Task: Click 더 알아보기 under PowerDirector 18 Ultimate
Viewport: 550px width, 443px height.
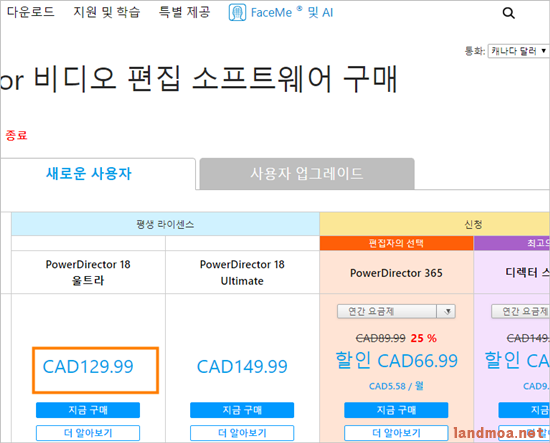Action: point(242,433)
